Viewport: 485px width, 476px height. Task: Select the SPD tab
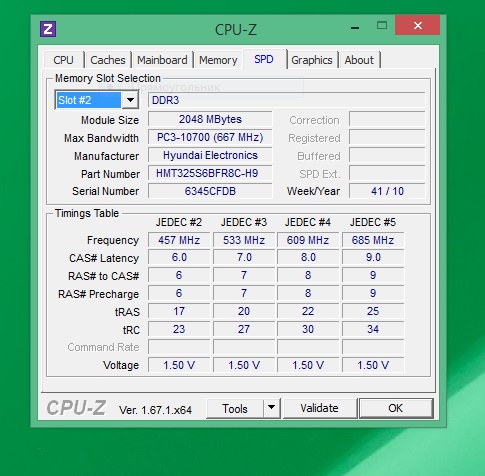(264, 59)
